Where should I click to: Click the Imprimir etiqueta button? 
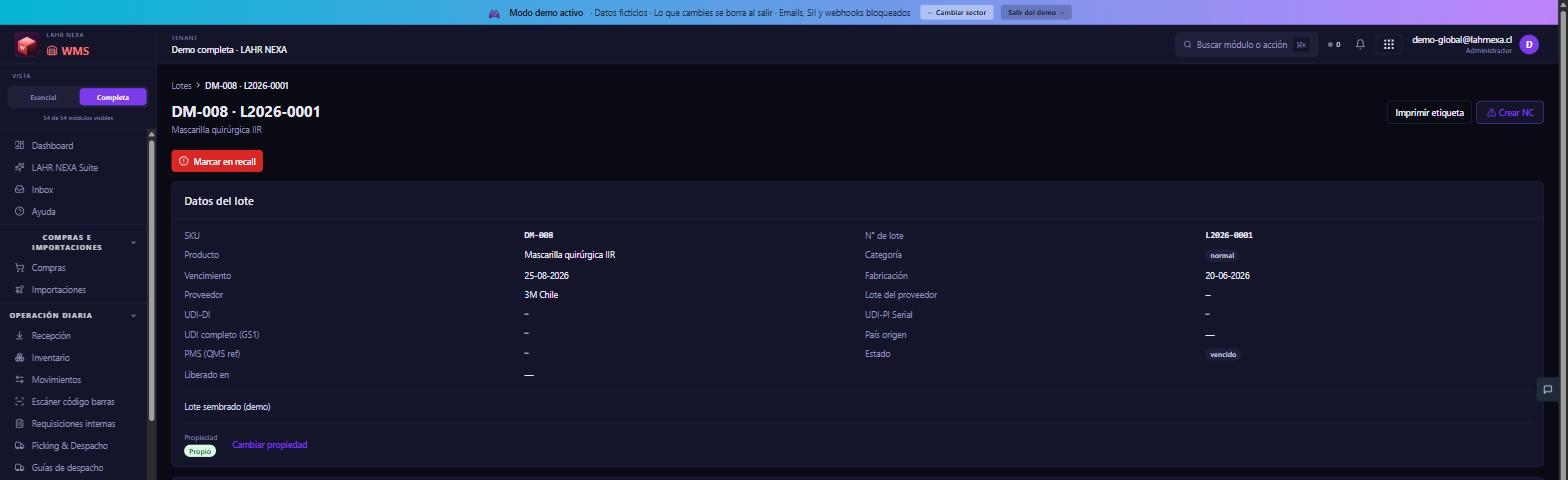[x=1429, y=113]
